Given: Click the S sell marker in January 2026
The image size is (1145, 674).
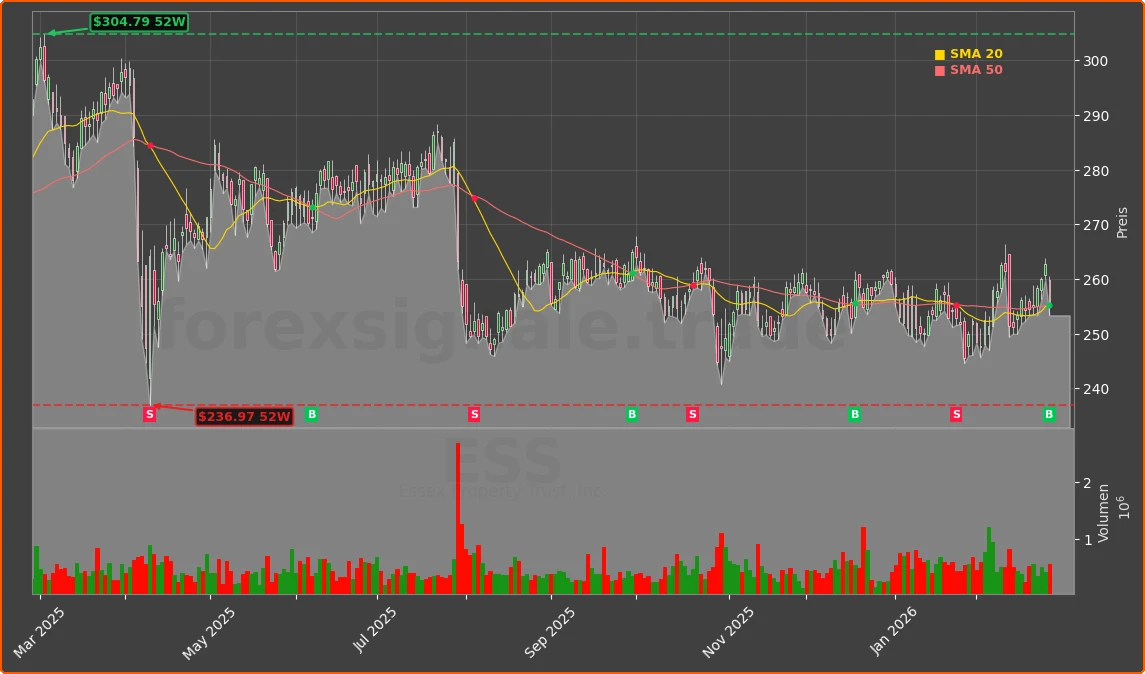Looking at the screenshot, I should coord(956,414).
